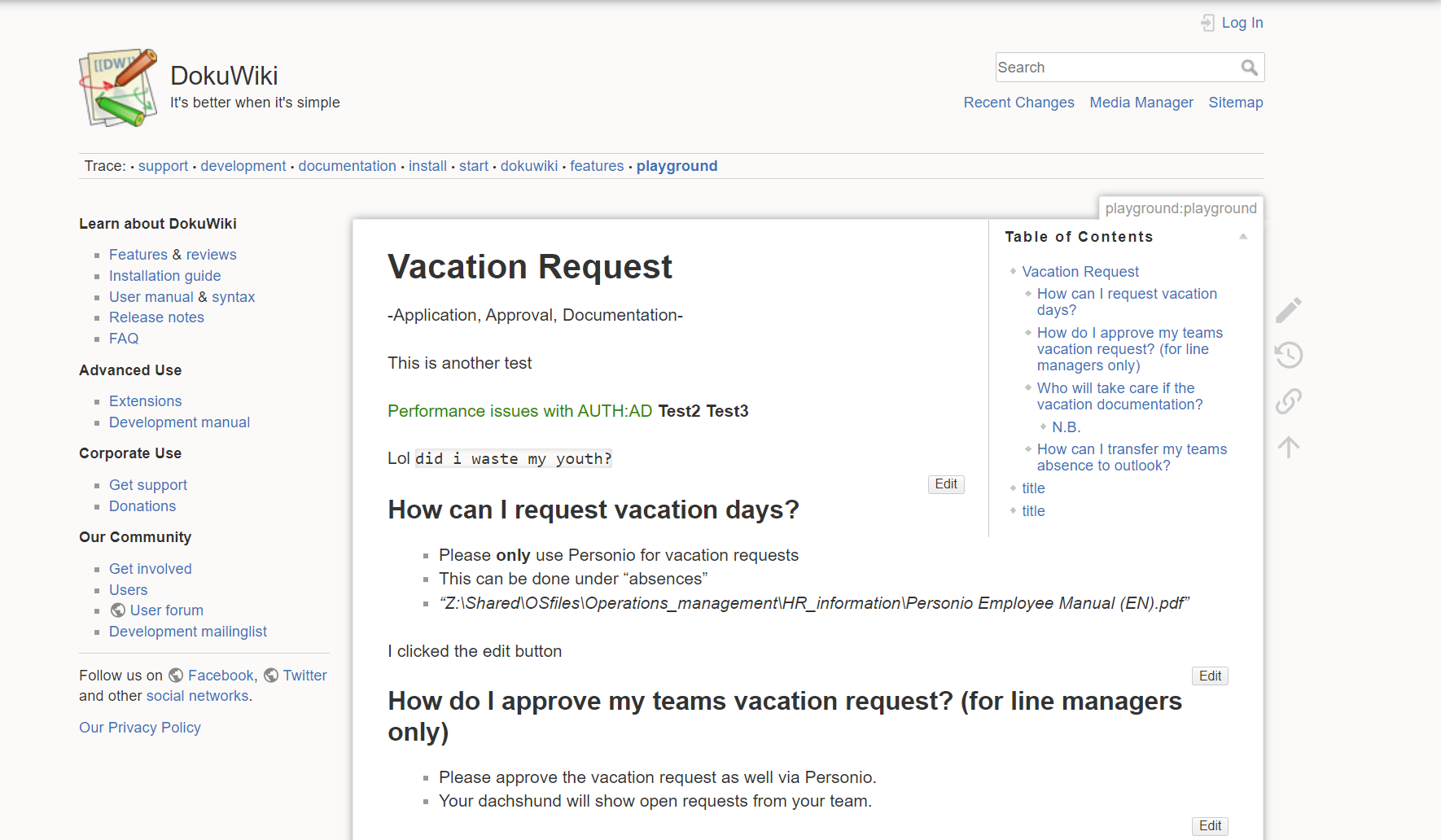This screenshot has height=840, width=1441.
Task: Open Features link in sidebar
Action: coord(138,255)
